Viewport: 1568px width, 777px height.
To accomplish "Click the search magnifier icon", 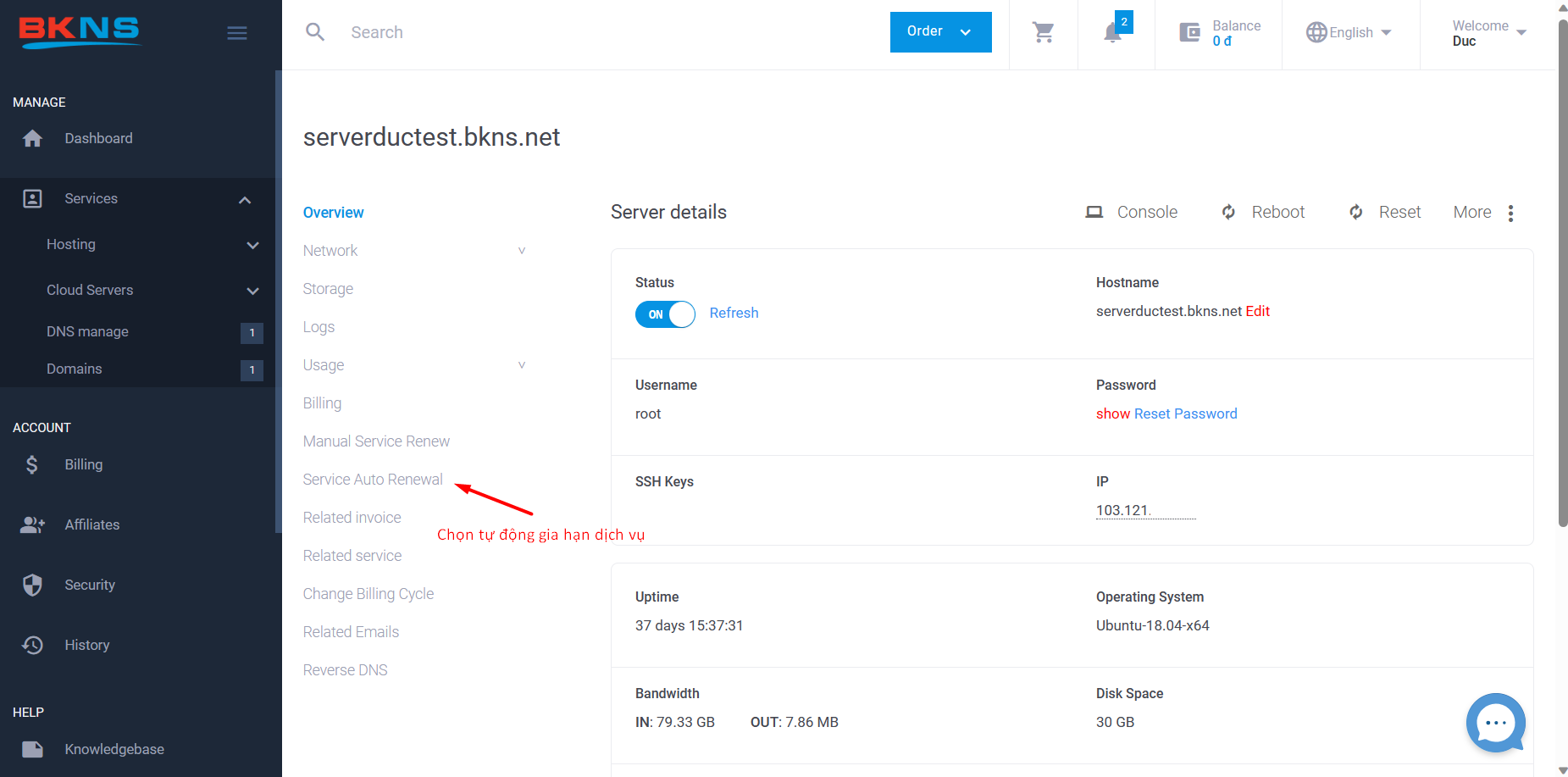I will [x=315, y=32].
